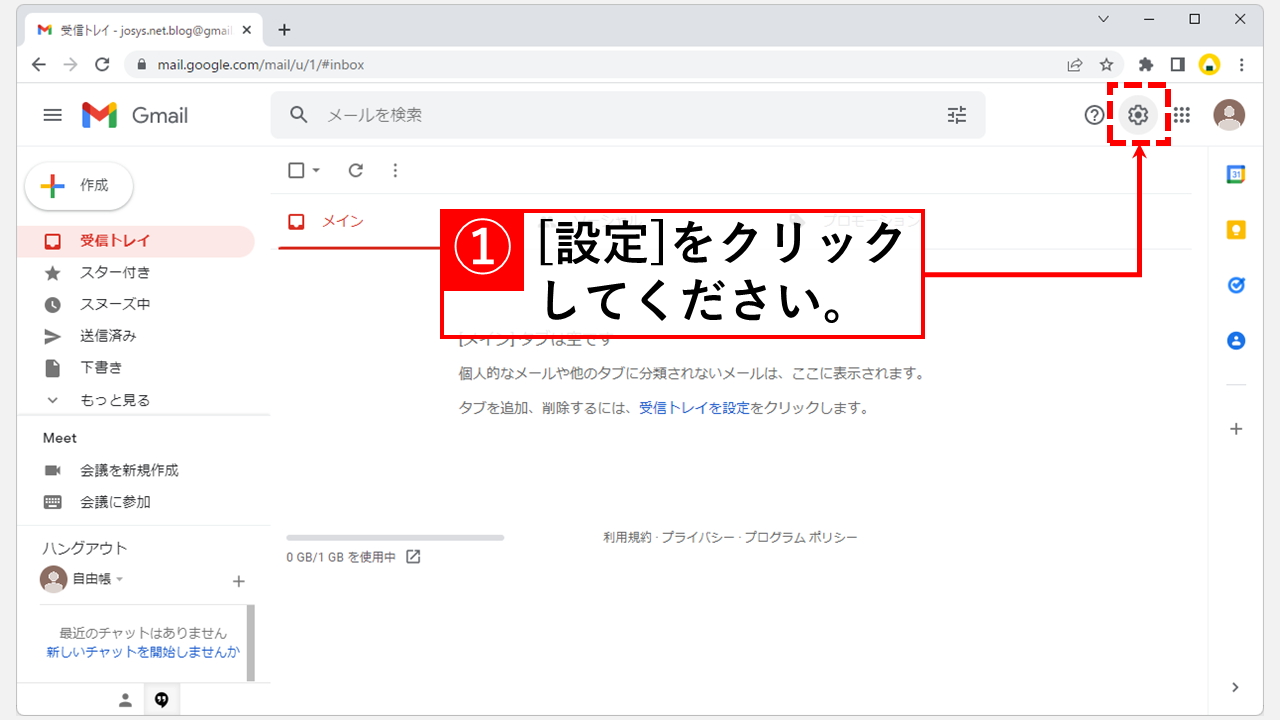Open the select dropdown arrow

pos(316,170)
